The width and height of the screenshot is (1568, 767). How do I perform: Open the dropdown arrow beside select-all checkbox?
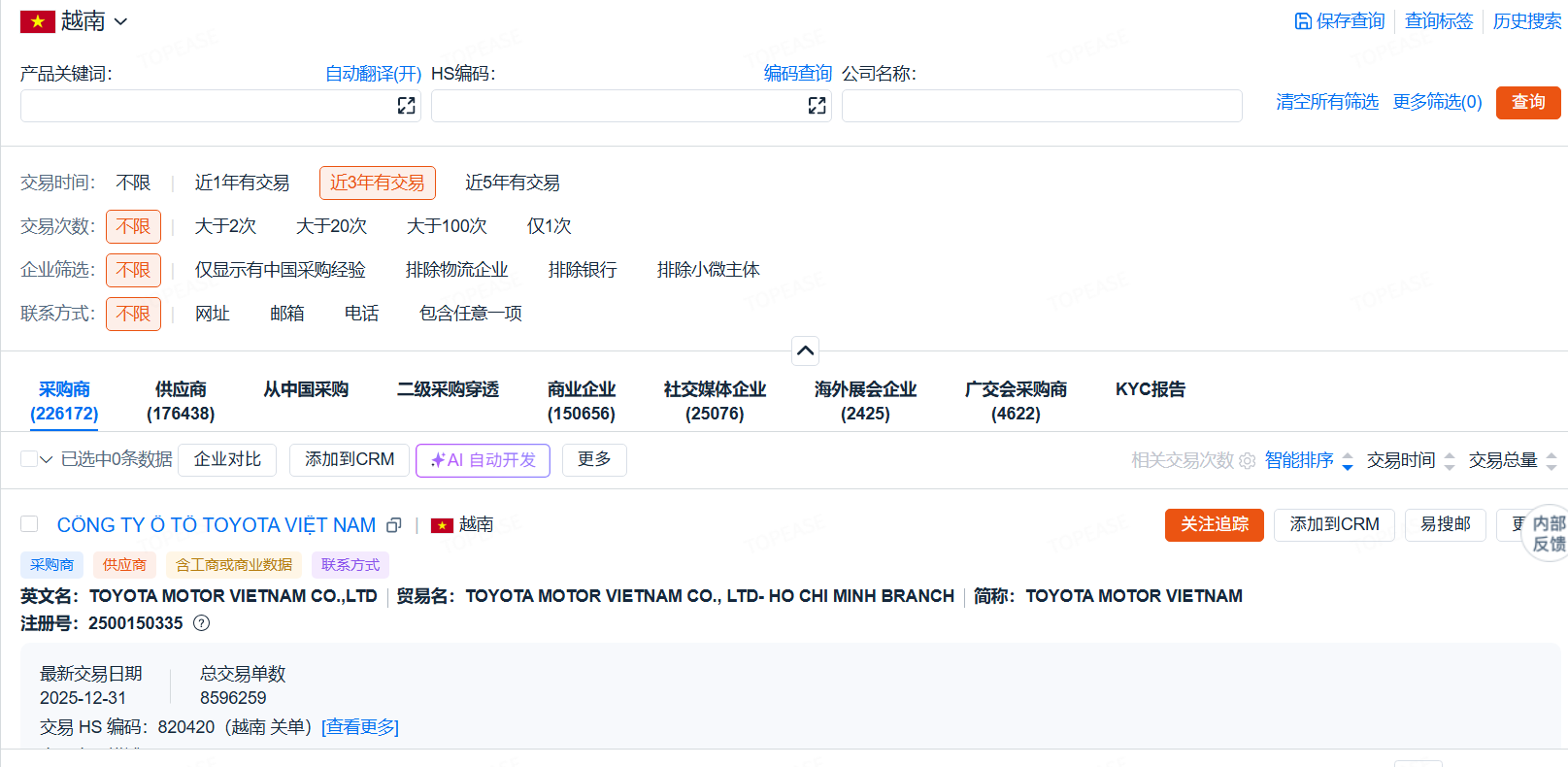(x=46, y=459)
